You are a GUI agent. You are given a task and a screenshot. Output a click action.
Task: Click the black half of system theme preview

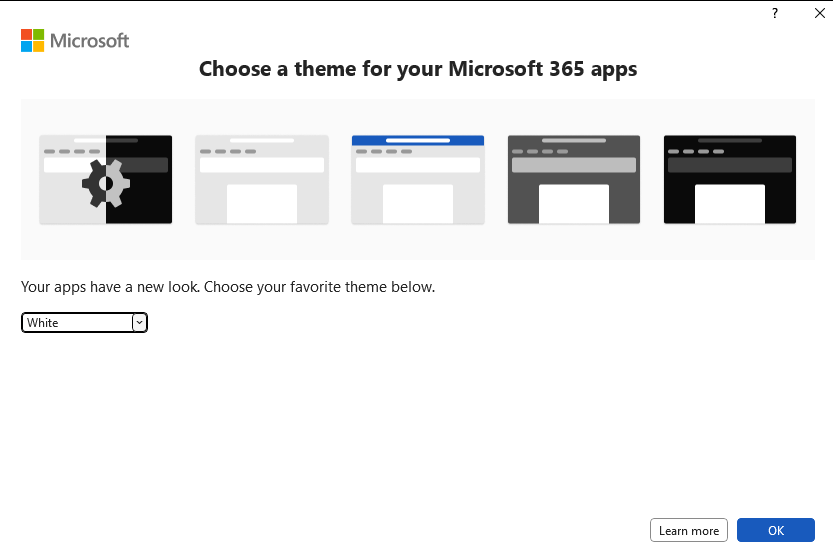click(139, 180)
